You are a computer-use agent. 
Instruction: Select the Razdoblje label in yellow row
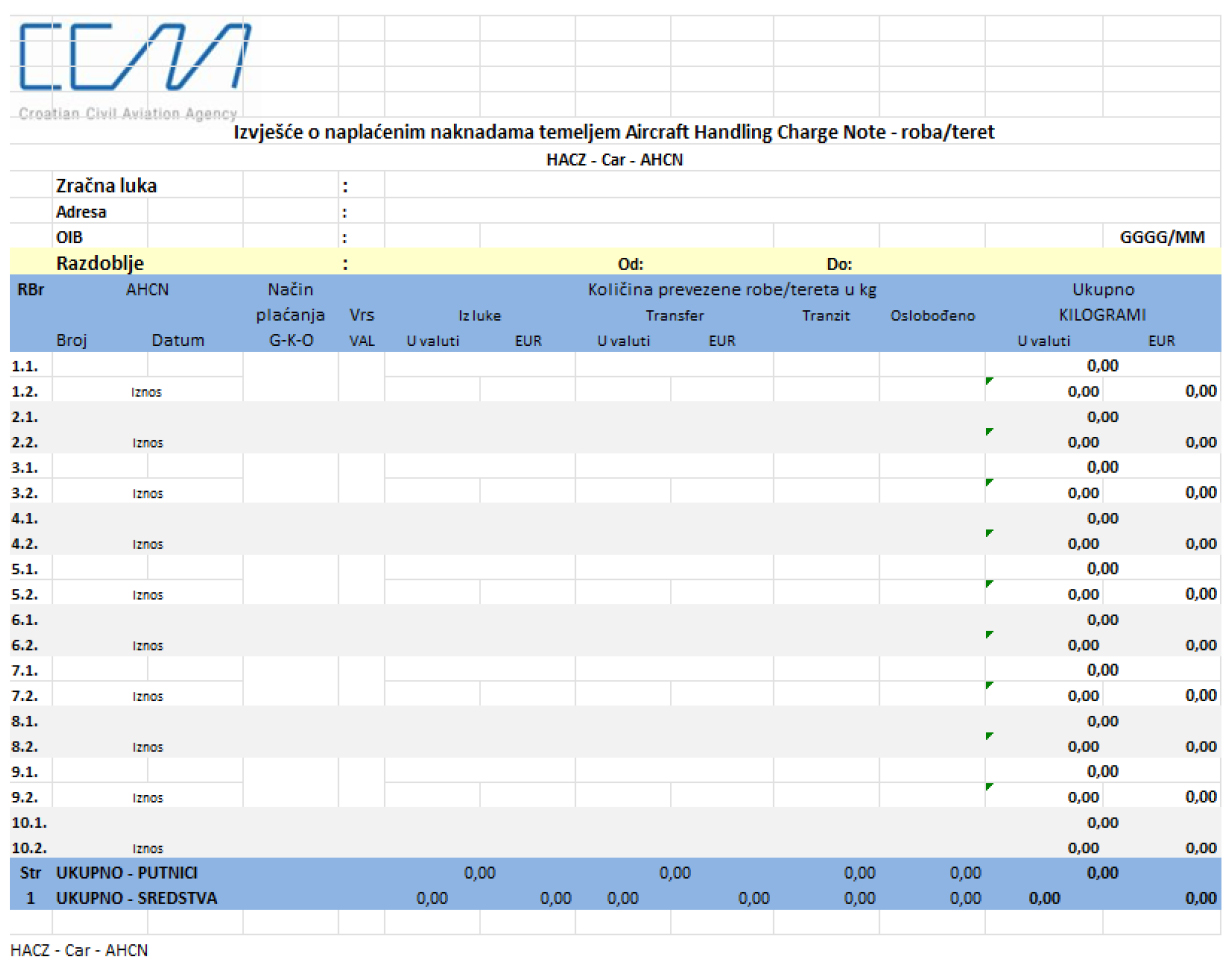coord(100,264)
